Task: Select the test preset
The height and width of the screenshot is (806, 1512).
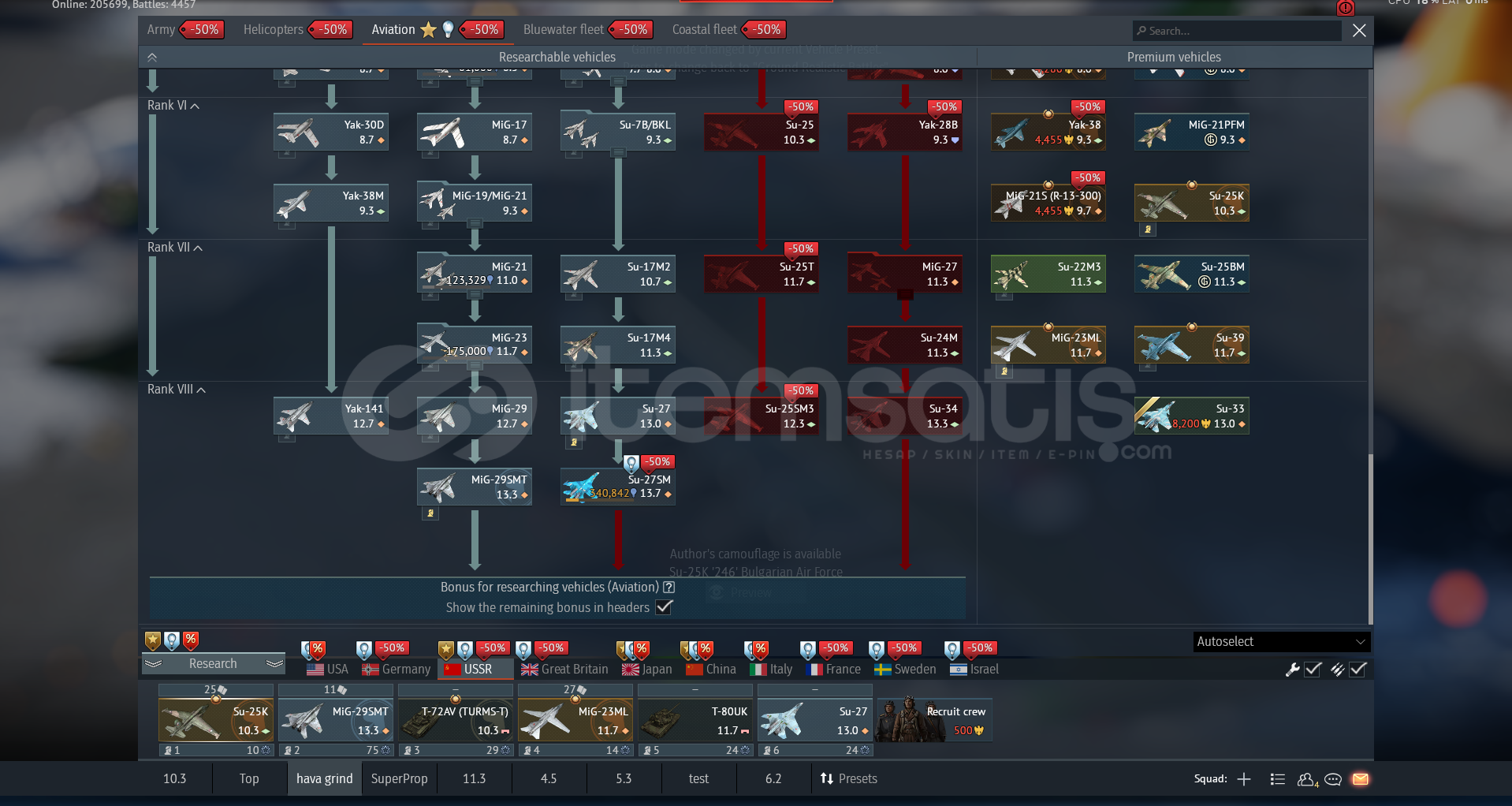Action: pyautogui.click(x=698, y=778)
